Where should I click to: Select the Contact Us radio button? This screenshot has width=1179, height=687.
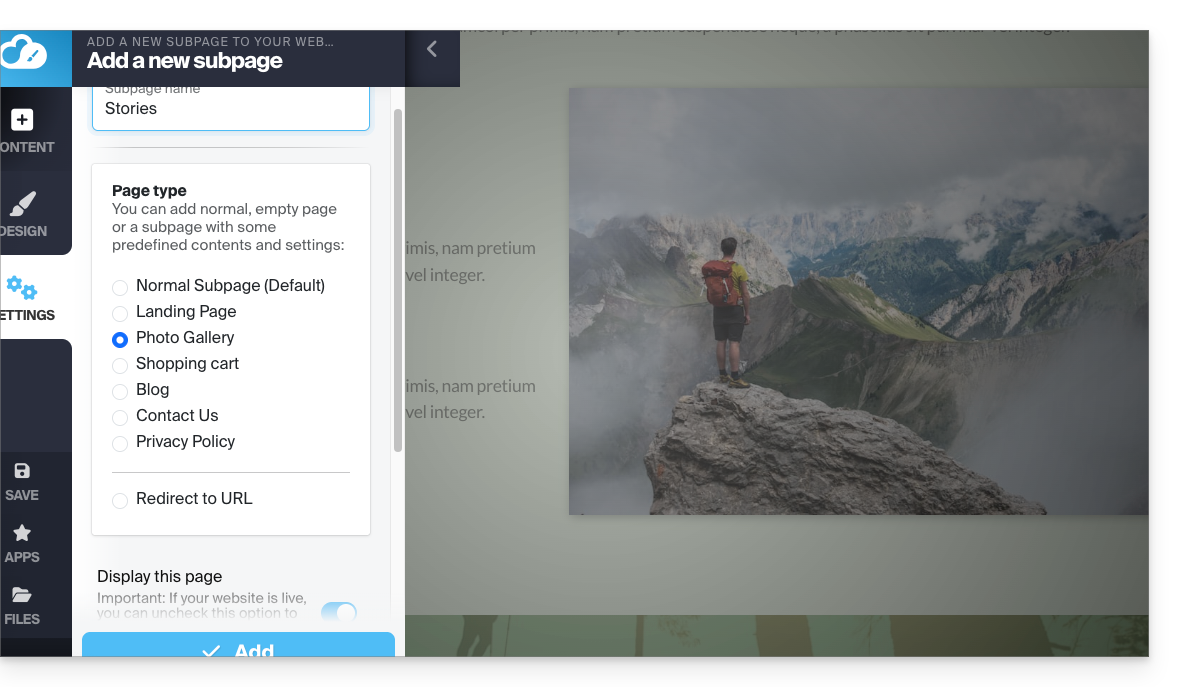(120, 417)
